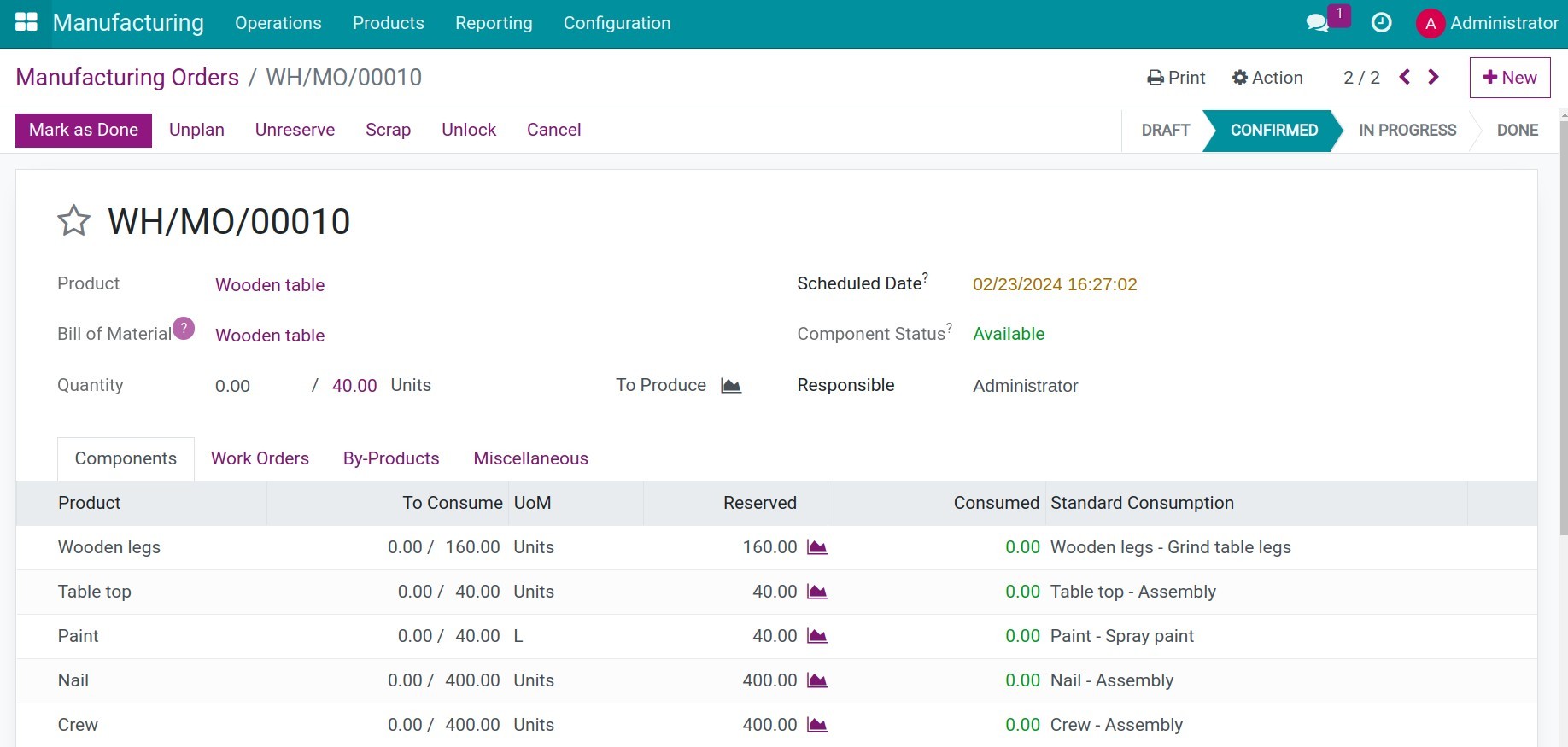Open the Action gear dropdown
The height and width of the screenshot is (747, 1568).
(1267, 78)
